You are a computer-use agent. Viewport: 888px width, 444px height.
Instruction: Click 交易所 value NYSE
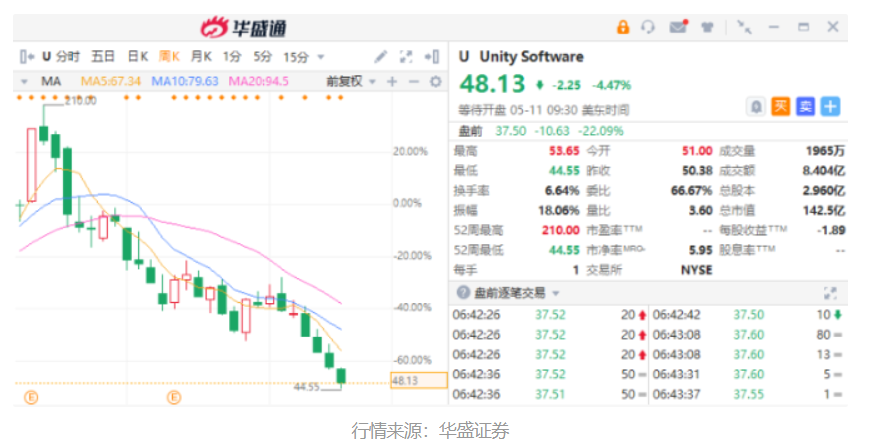[697, 270]
